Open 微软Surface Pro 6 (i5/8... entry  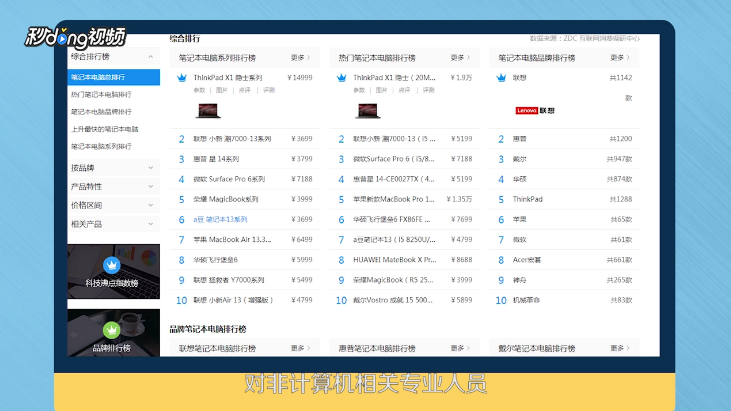click(x=394, y=159)
